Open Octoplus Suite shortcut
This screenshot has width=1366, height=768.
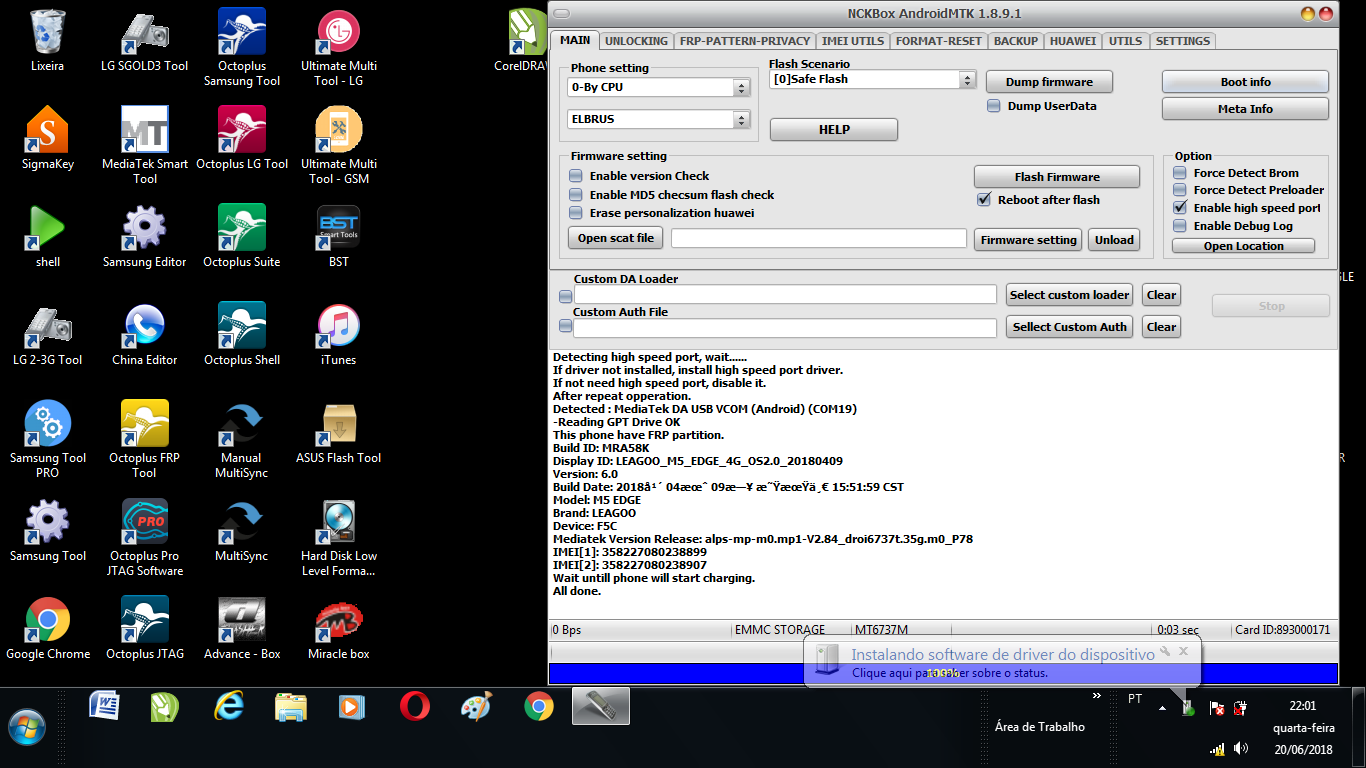pos(242,236)
